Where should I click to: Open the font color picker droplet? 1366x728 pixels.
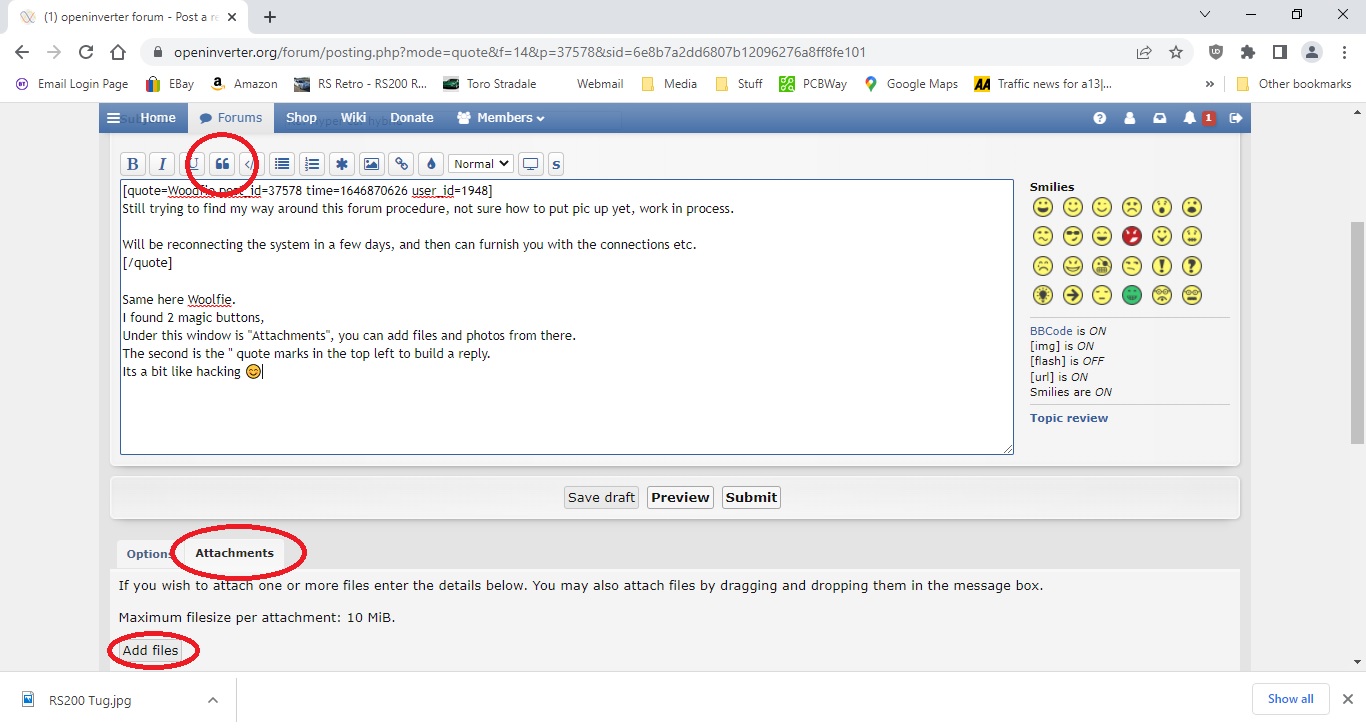[431, 164]
